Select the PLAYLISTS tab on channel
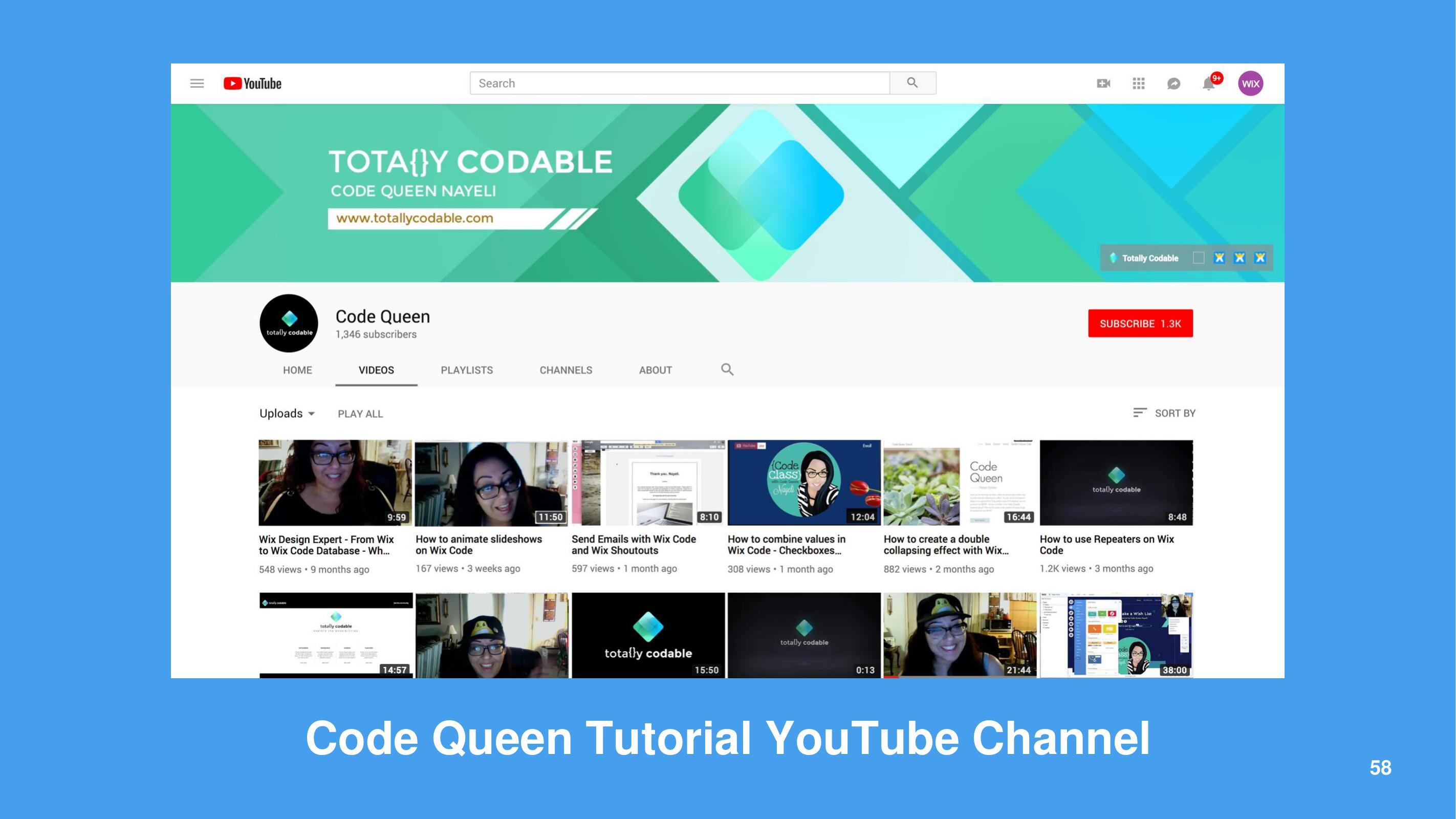The height and width of the screenshot is (819, 1456). coord(467,370)
